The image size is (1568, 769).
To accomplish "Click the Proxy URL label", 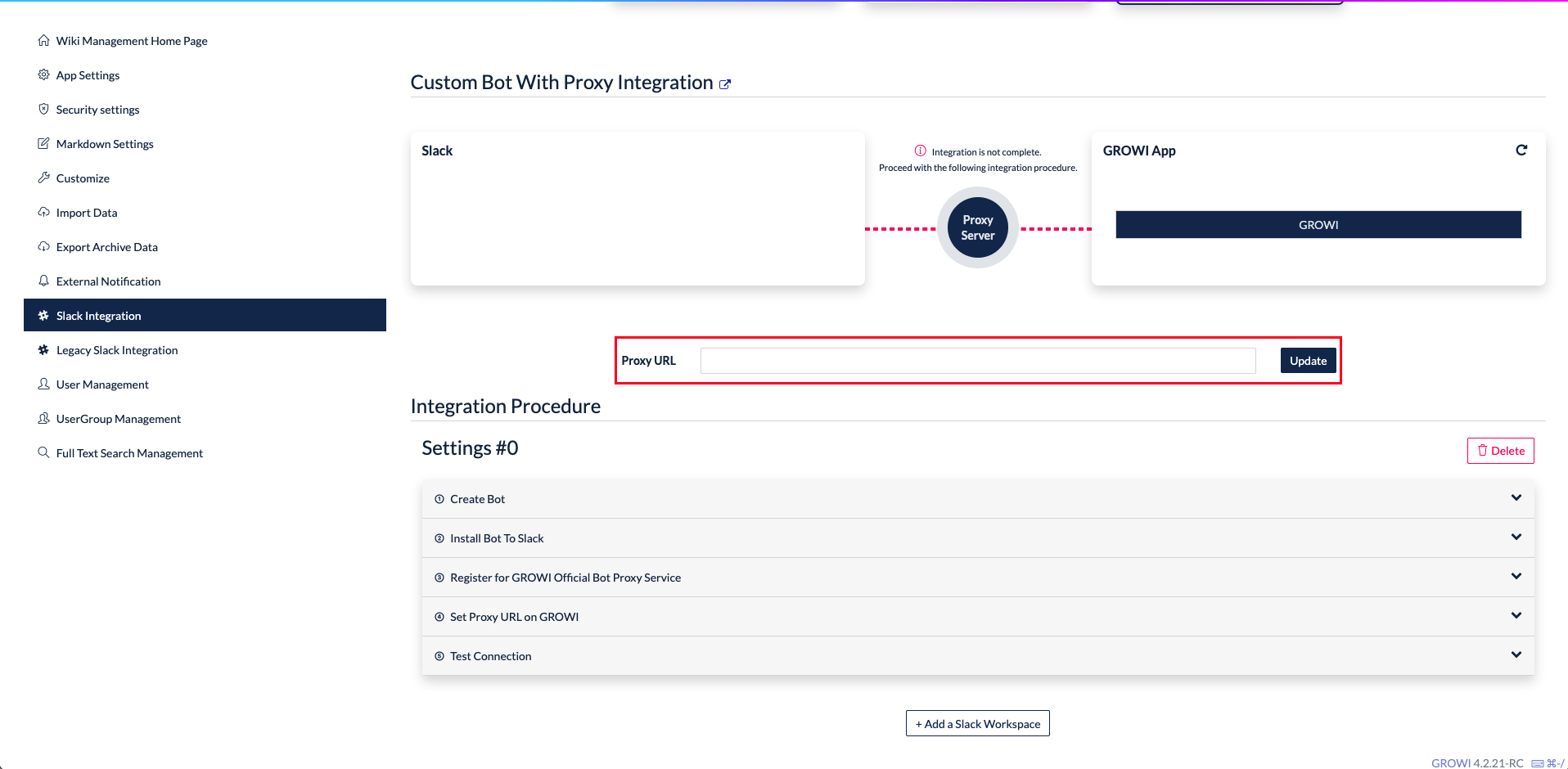I will (648, 361).
